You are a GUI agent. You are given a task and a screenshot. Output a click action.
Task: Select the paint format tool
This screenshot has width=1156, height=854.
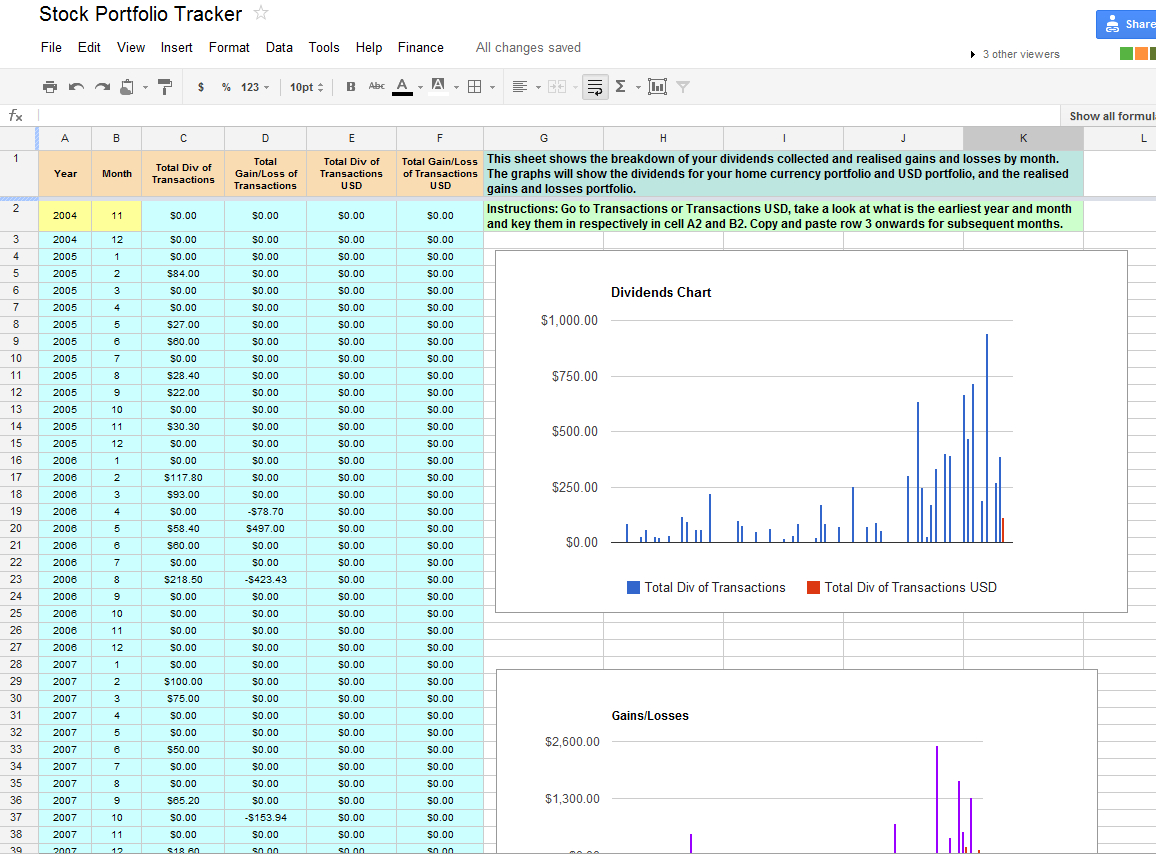pyautogui.click(x=164, y=86)
